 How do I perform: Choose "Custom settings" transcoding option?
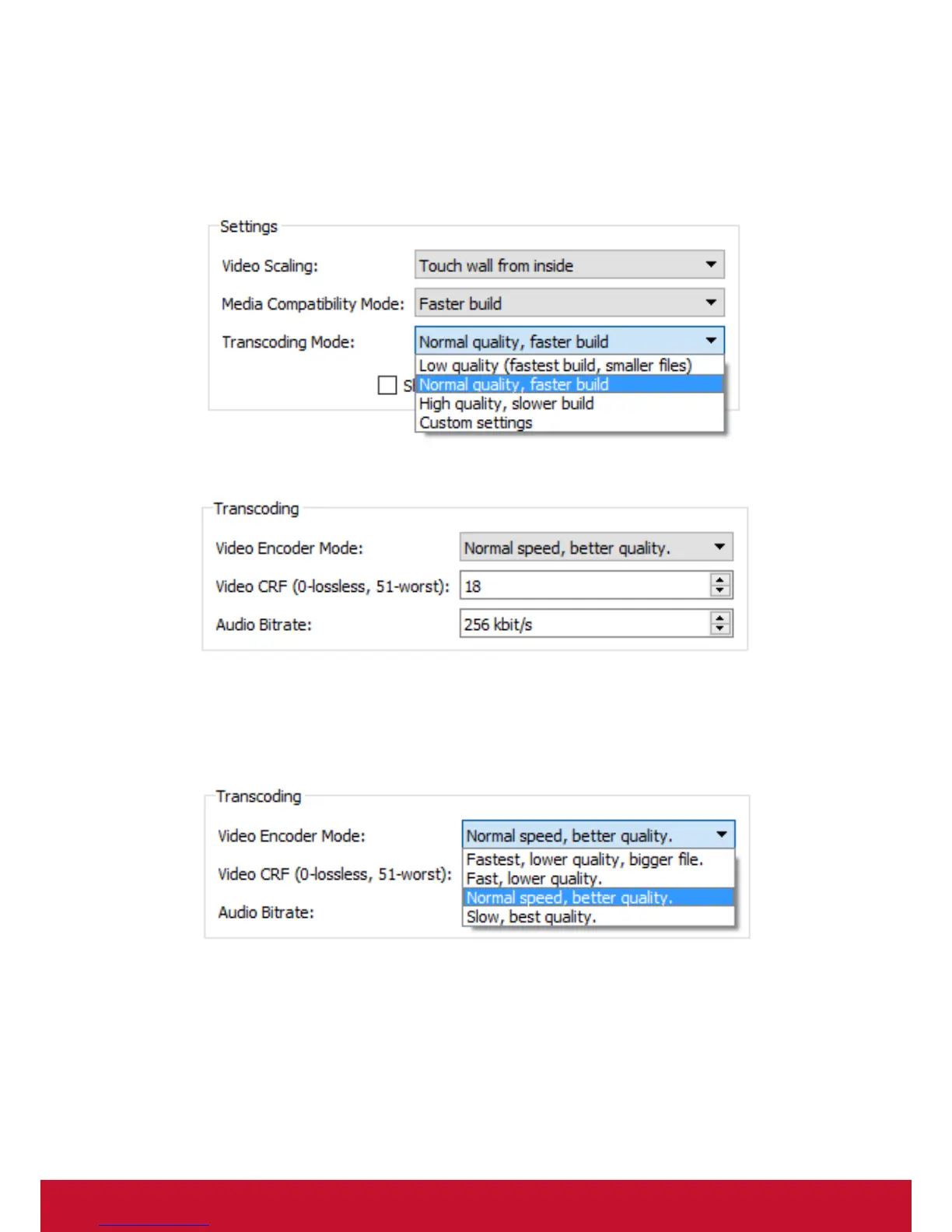click(476, 423)
